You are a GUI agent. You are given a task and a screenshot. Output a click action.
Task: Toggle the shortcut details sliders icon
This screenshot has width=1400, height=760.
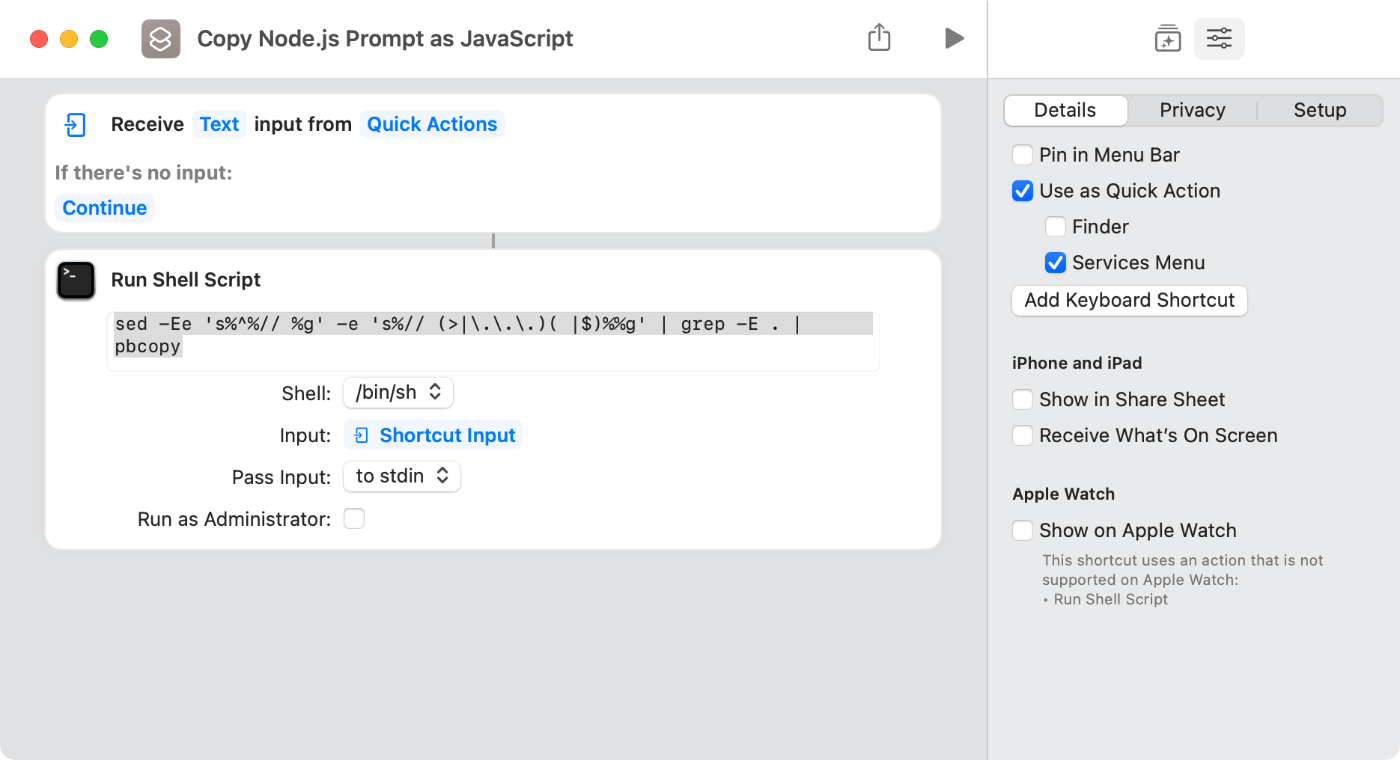point(1219,39)
